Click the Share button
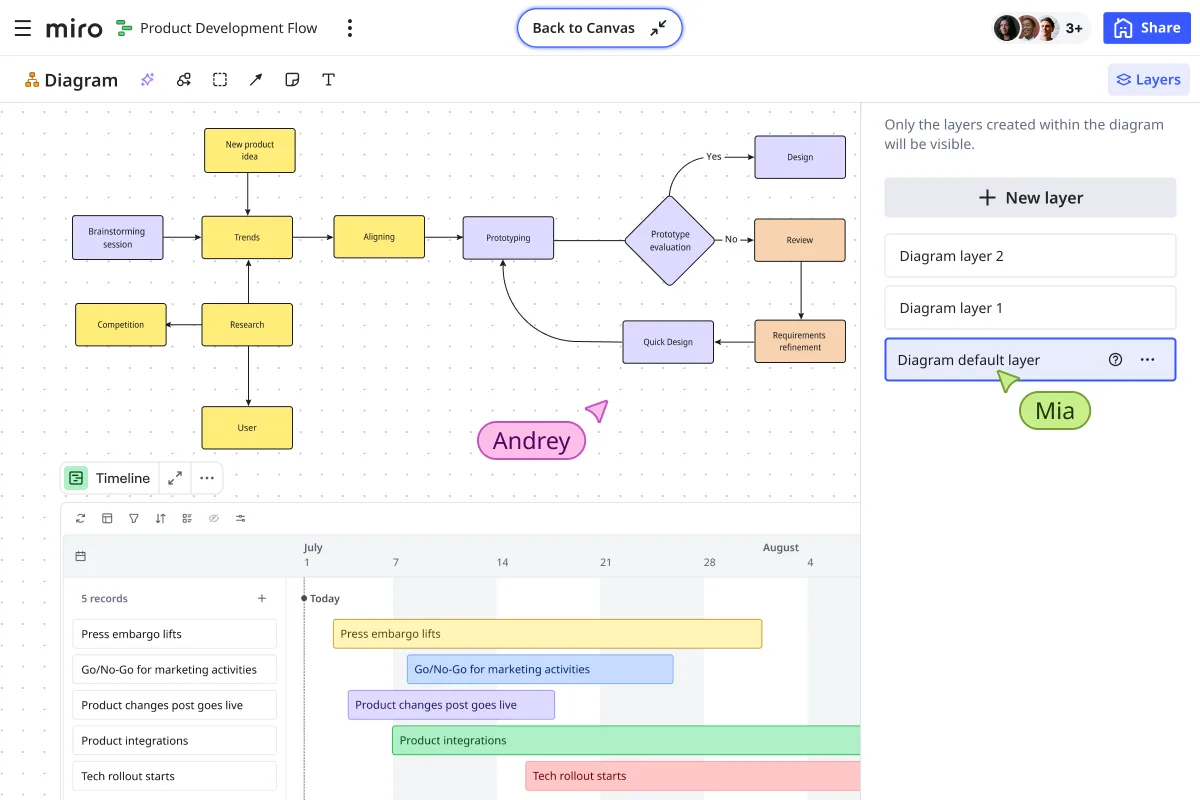Image resolution: width=1200 pixels, height=800 pixels. click(1147, 28)
